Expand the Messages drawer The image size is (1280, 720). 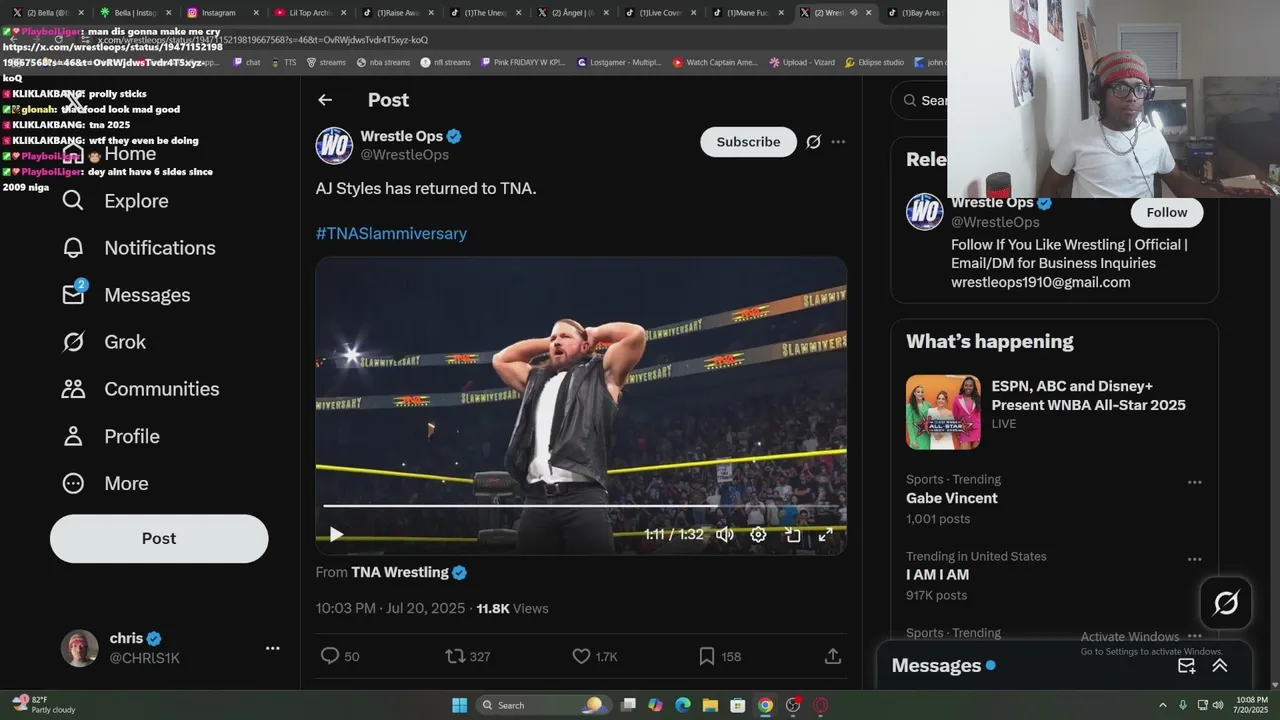coord(1220,666)
